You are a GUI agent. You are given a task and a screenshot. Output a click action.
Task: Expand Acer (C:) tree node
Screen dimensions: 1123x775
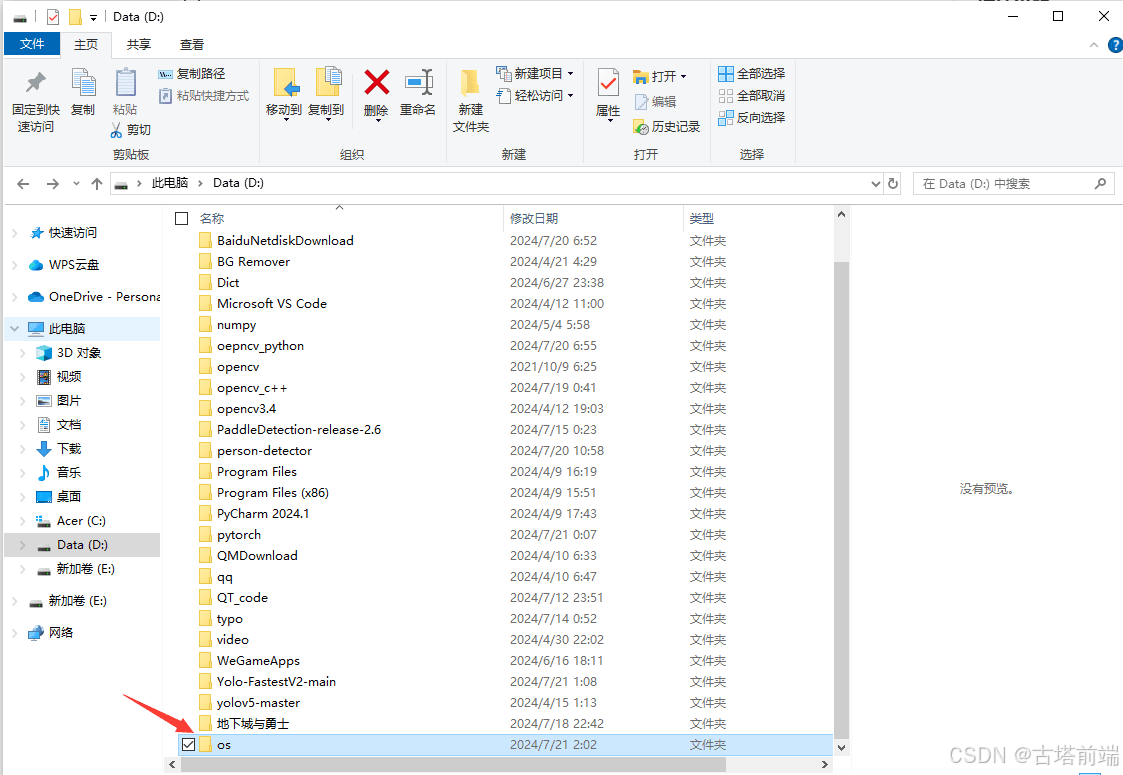(x=23, y=521)
